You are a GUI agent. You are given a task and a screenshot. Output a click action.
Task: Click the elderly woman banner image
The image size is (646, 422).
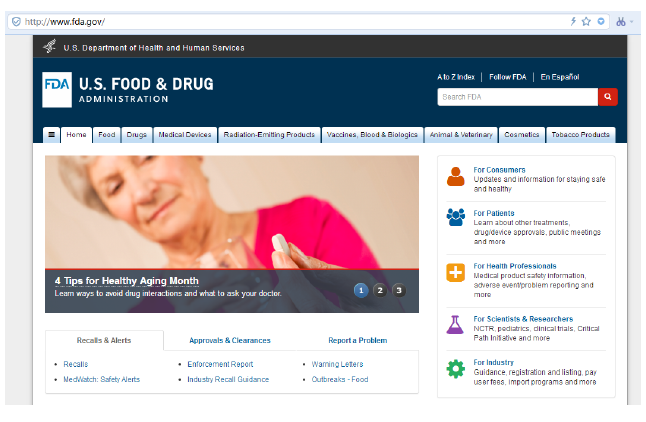[x=232, y=212]
